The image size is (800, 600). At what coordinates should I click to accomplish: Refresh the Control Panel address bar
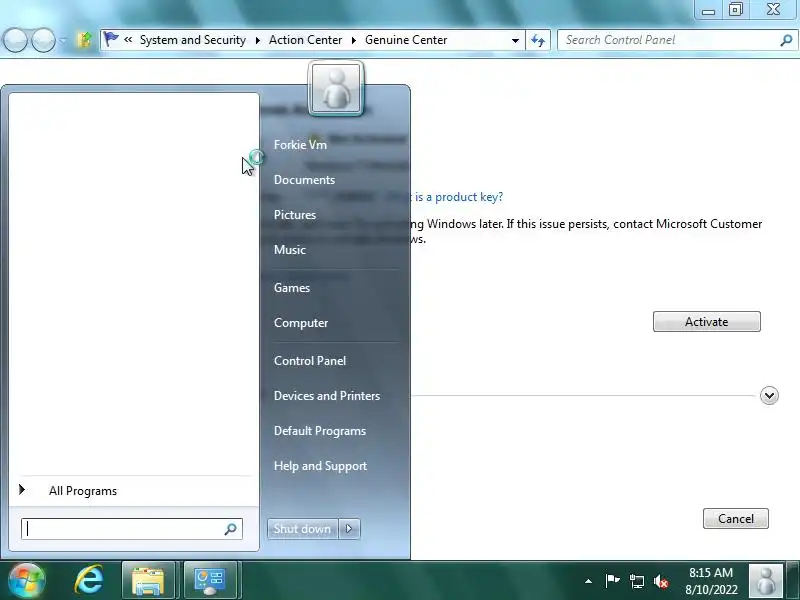[x=538, y=40]
